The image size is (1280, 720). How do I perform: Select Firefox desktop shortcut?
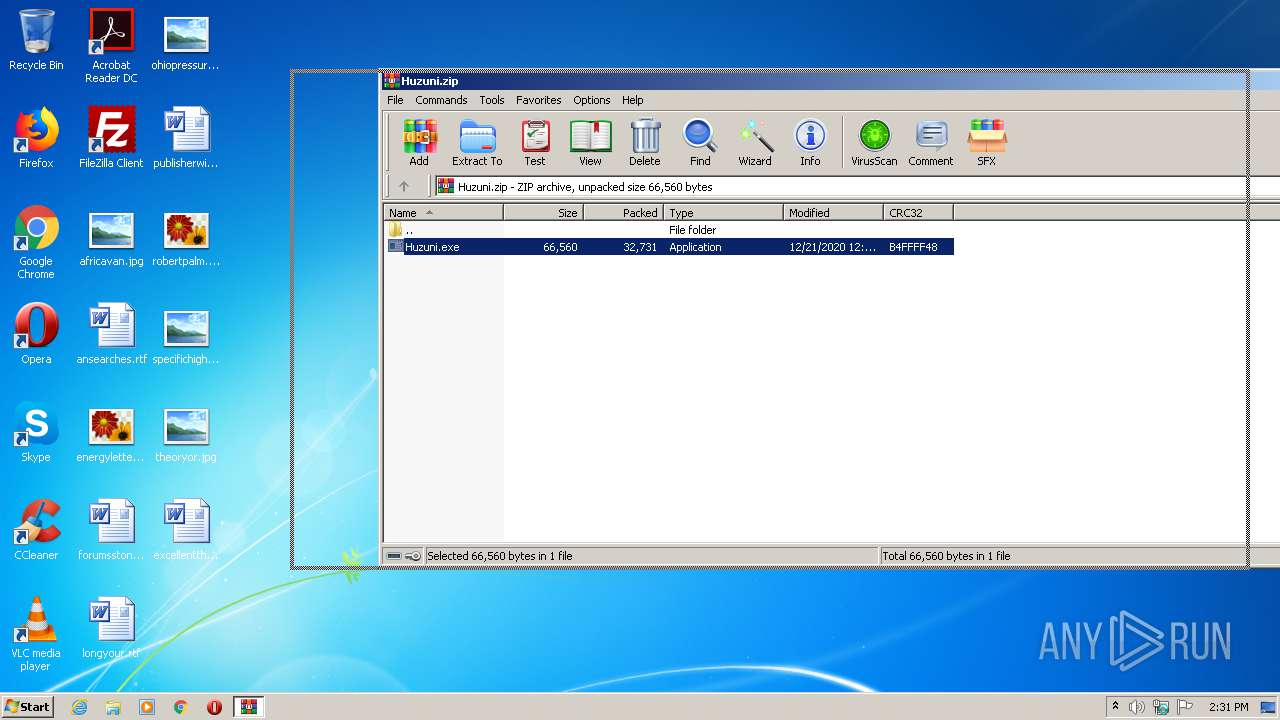36,138
